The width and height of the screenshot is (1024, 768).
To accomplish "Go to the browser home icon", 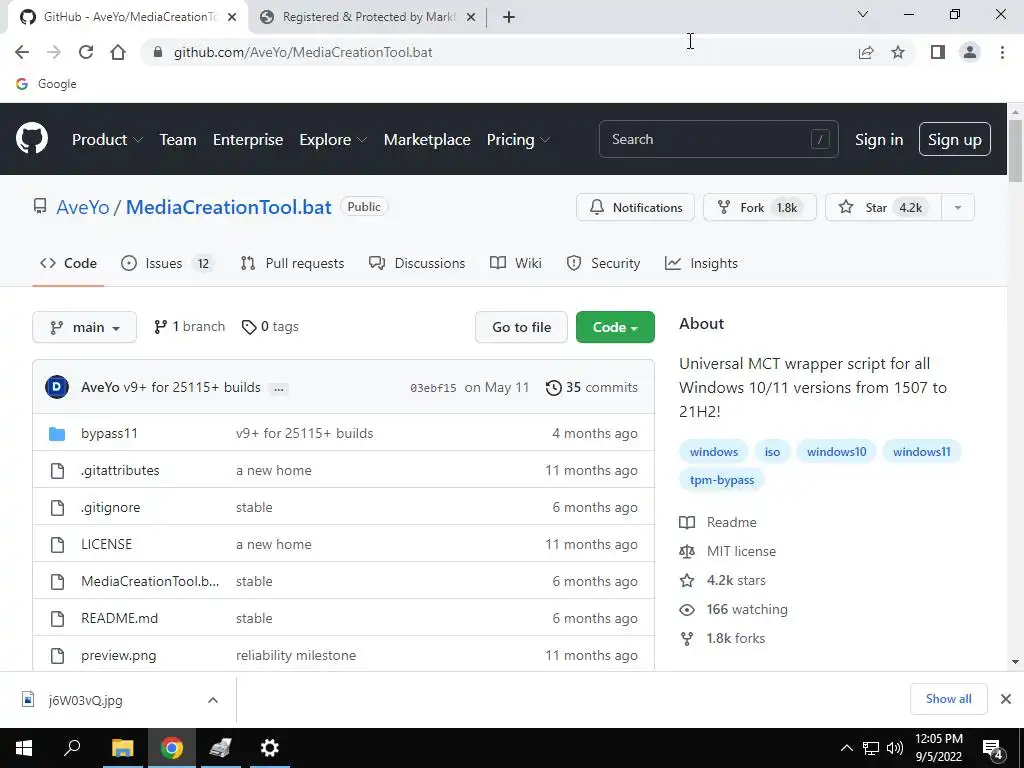I will coord(118,52).
